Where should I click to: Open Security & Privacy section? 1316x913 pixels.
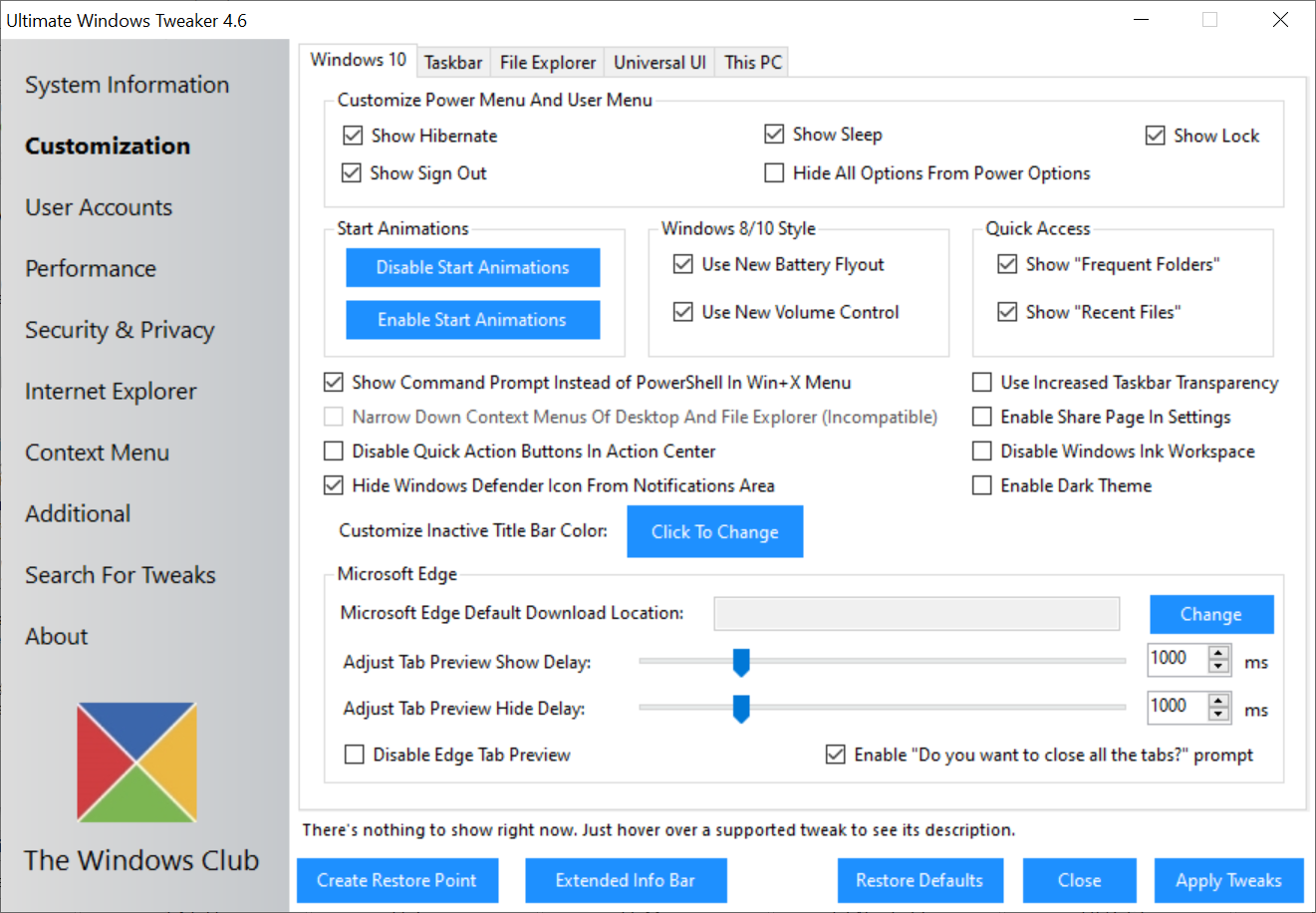120,330
